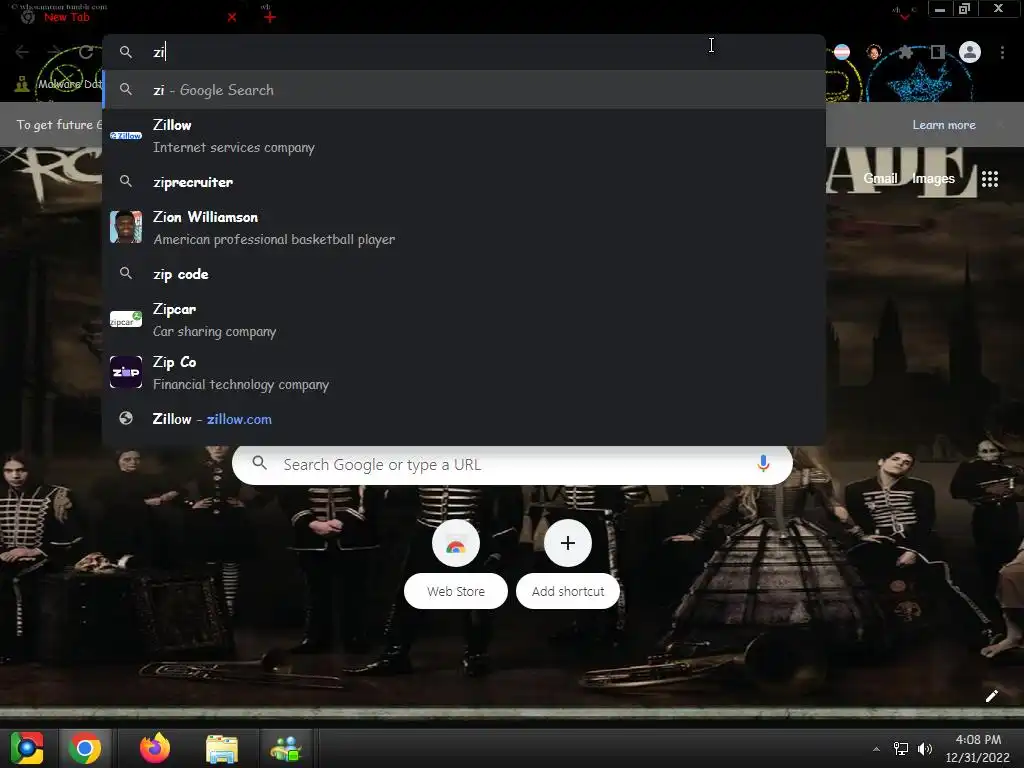The width and height of the screenshot is (1024, 768).
Task: Show hidden tray icons arrow
Action: coord(876,749)
